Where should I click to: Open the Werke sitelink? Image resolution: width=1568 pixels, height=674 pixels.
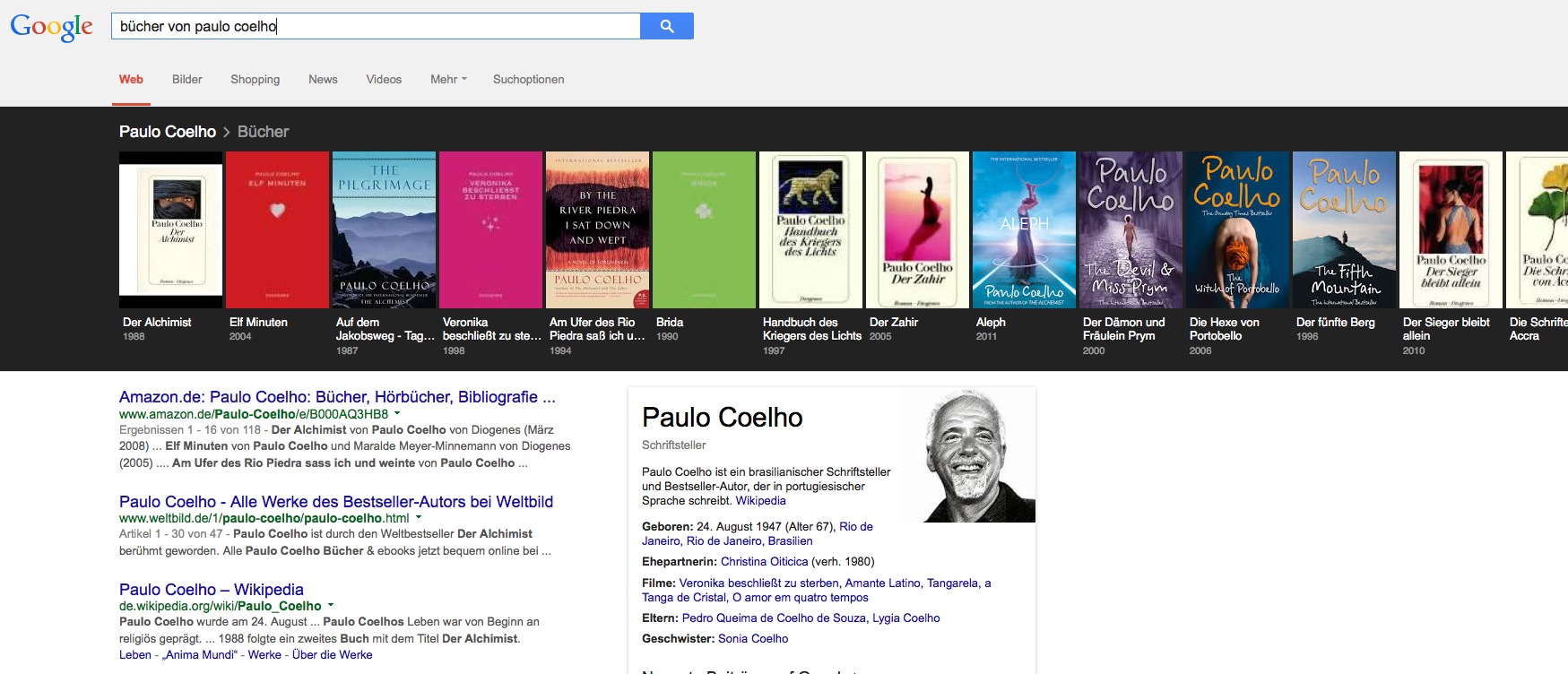[x=264, y=655]
